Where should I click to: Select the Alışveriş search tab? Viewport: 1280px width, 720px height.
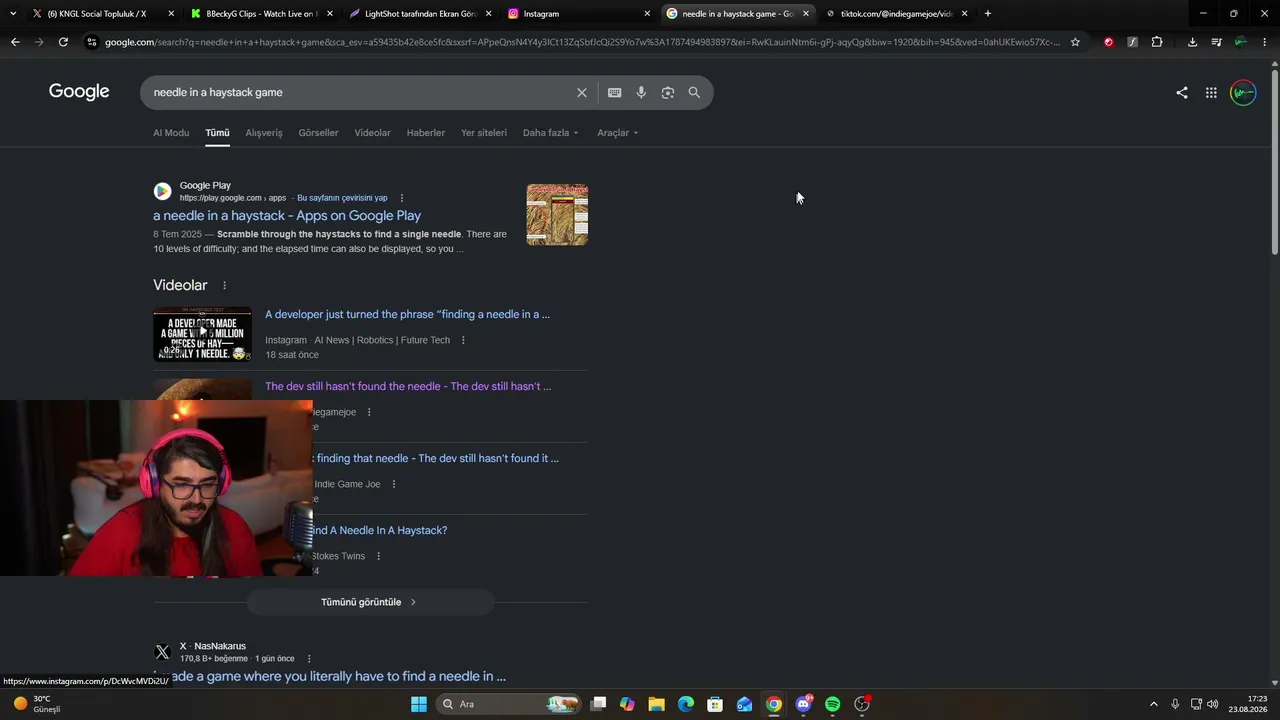click(x=264, y=133)
